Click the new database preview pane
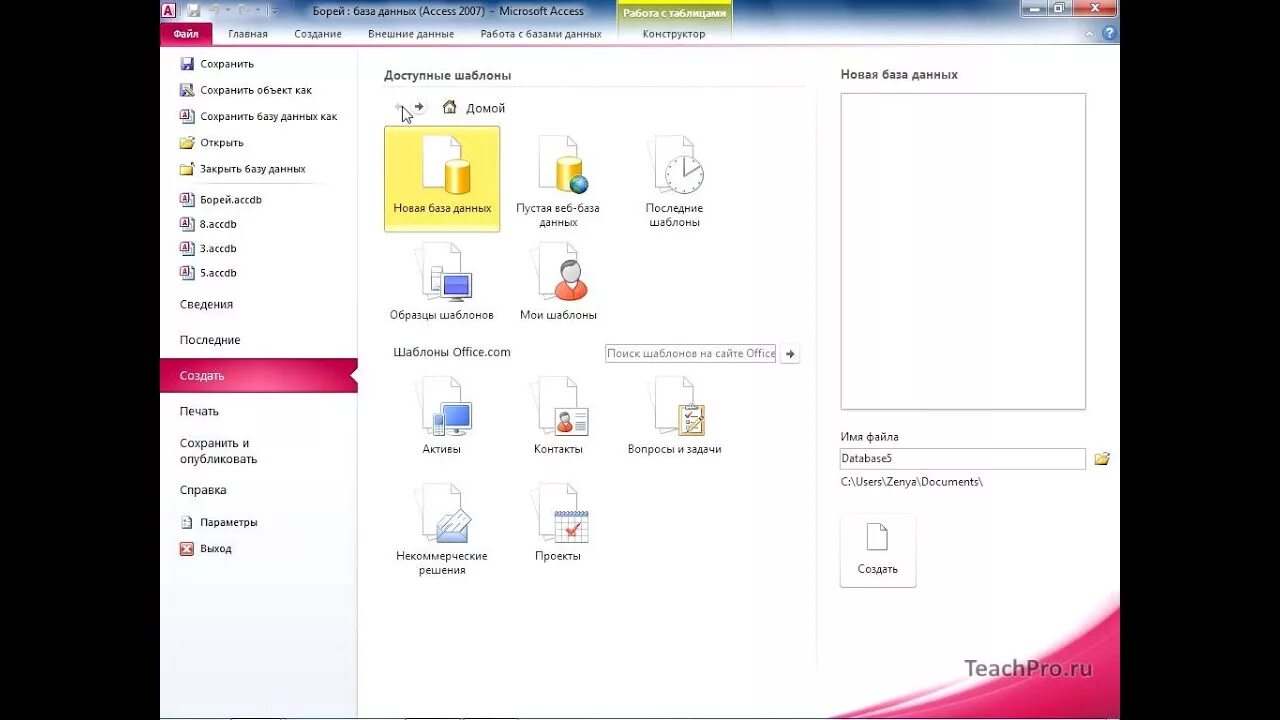1280x720 pixels. point(963,251)
